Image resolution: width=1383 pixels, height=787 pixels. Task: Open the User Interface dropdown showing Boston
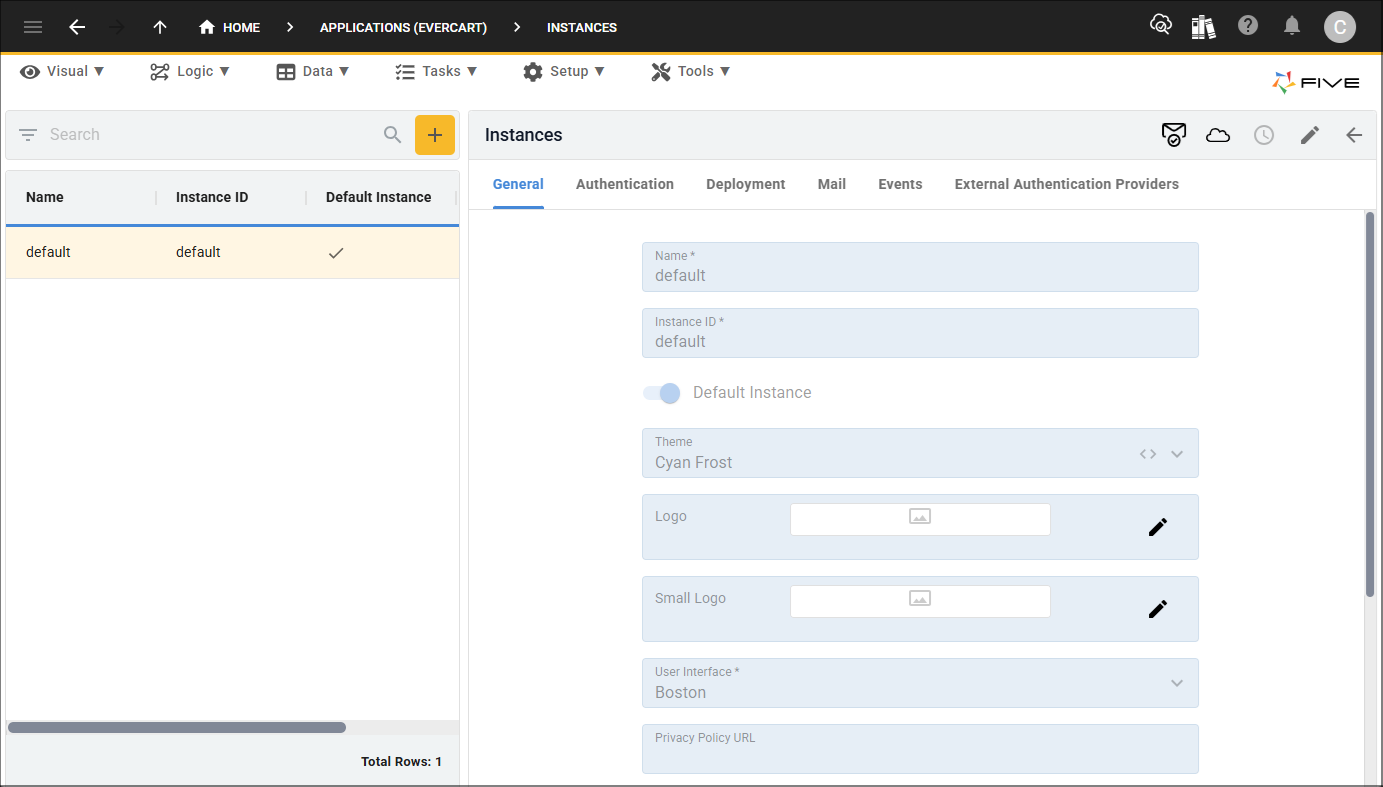1176,682
